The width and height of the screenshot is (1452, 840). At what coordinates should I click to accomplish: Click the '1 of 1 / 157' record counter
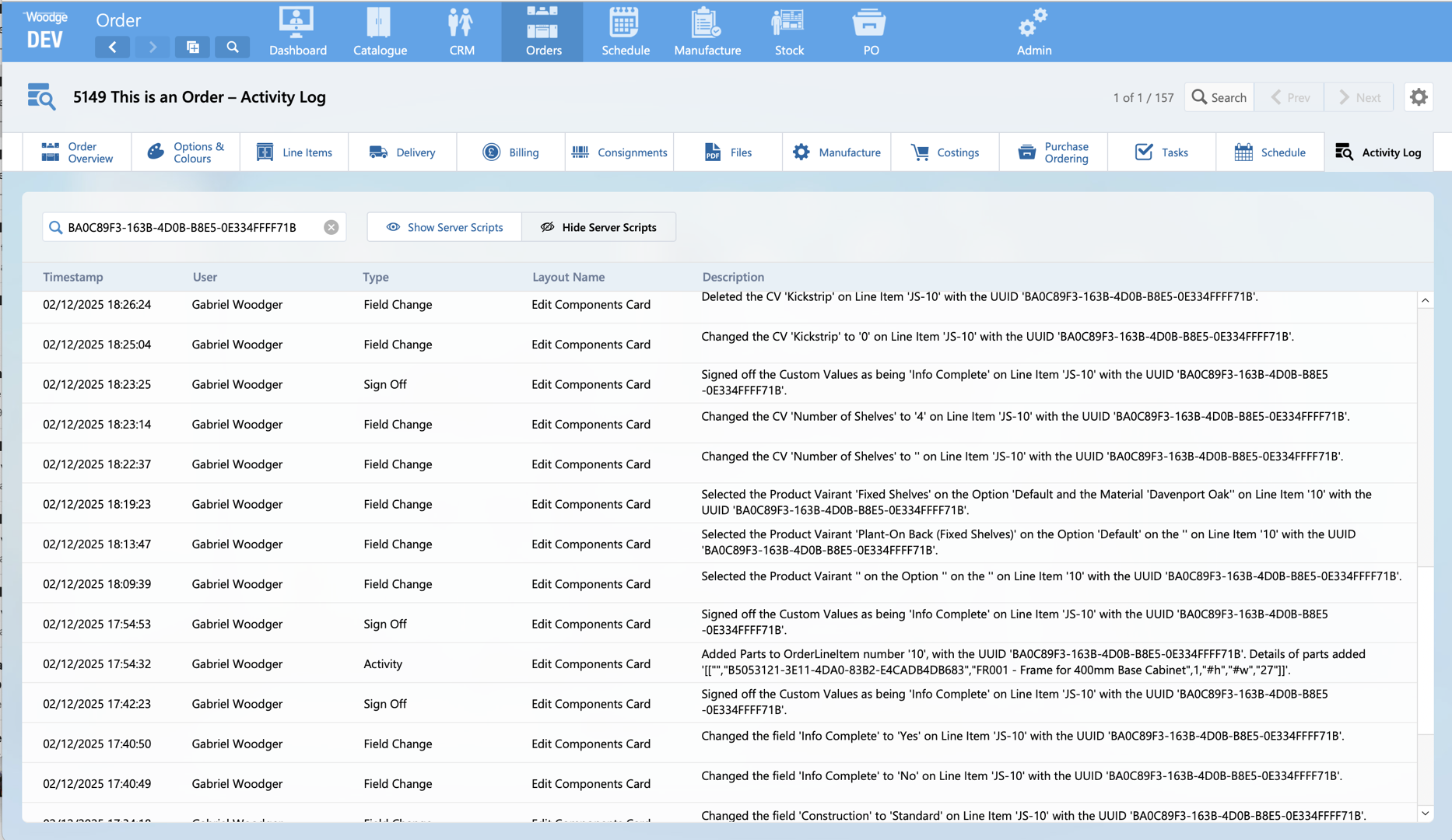point(1143,97)
